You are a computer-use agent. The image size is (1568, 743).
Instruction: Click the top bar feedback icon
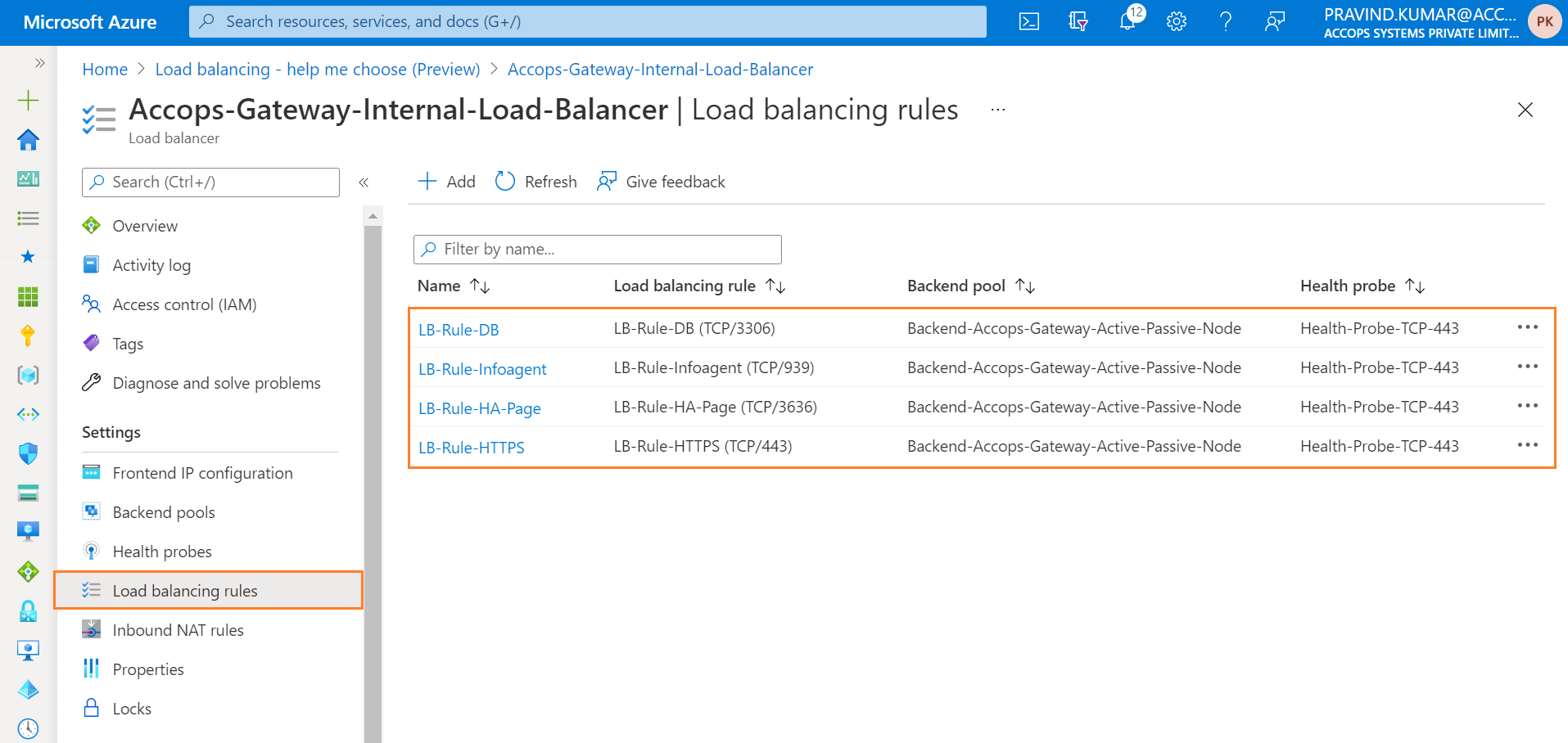(1275, 22)
